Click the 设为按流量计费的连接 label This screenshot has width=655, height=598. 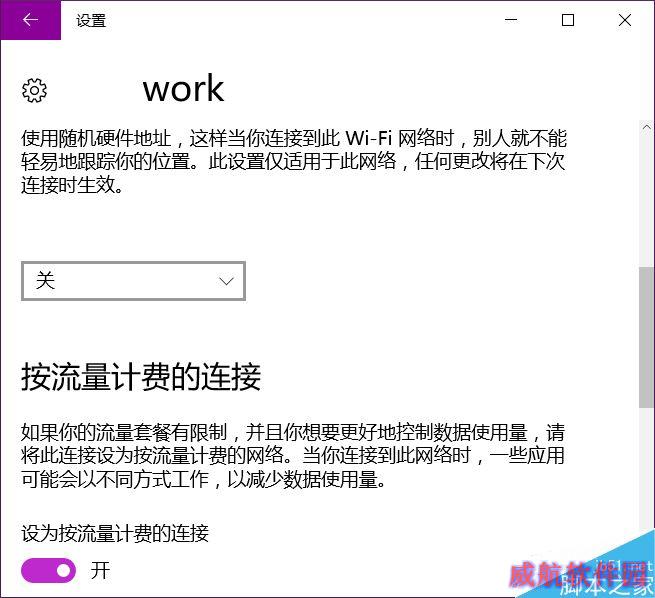point(115,533)
